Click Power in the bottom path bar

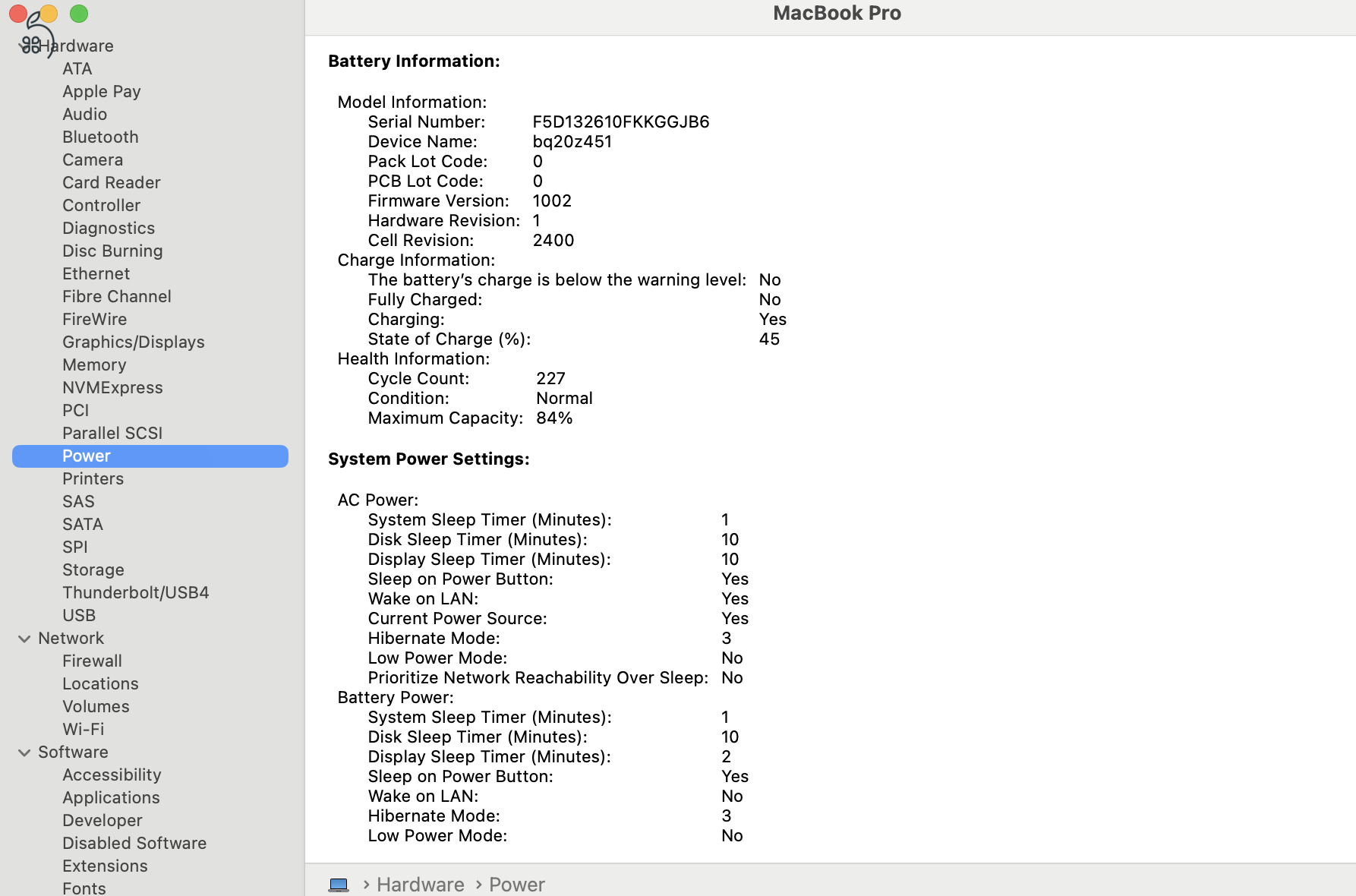tap(517, 885)
